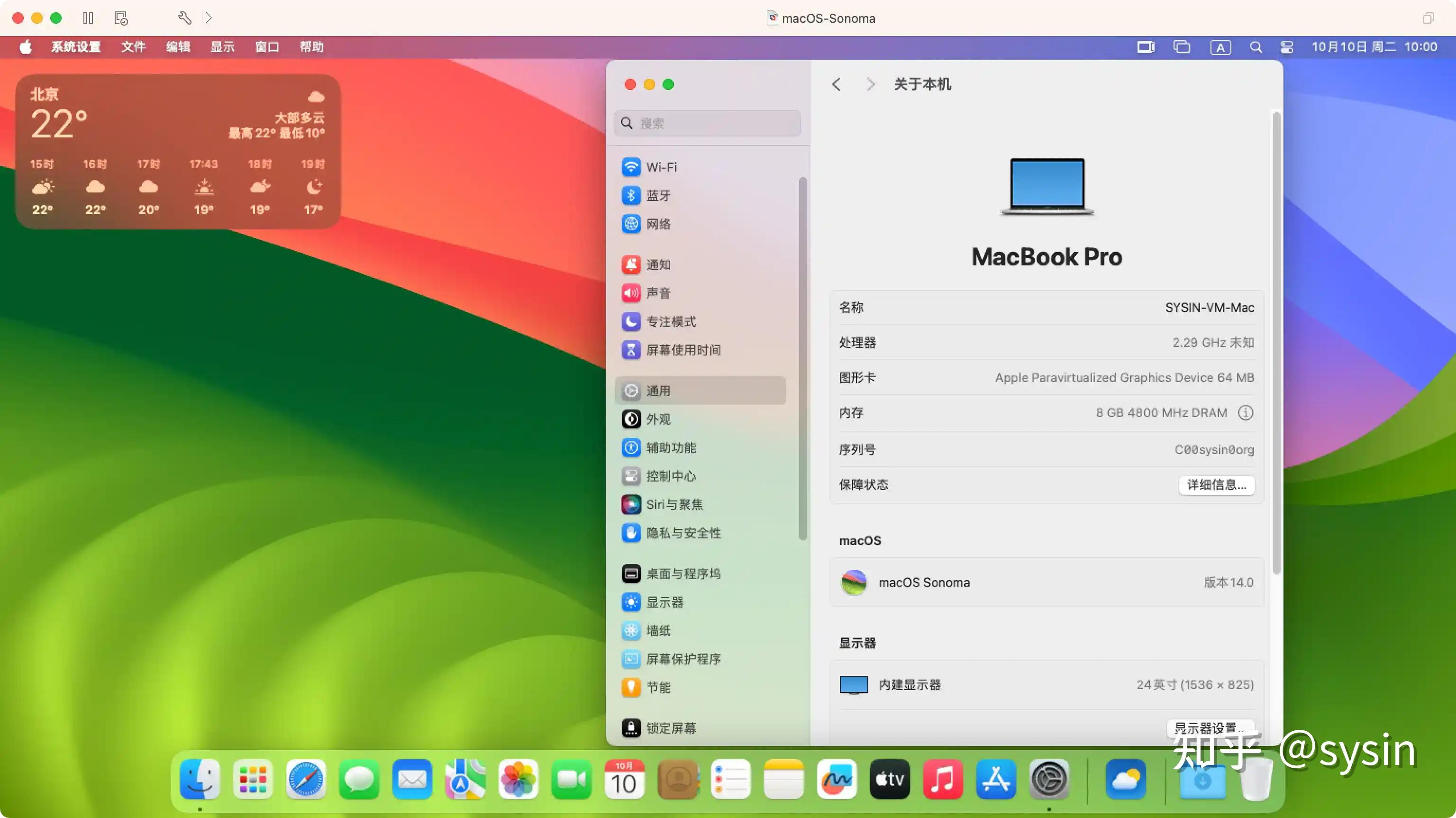Select the 专注模式 (Focus) sidebar item
The height and width of the screenshot is (818, 1456).
pyautogui.click(x=672, y=322)
